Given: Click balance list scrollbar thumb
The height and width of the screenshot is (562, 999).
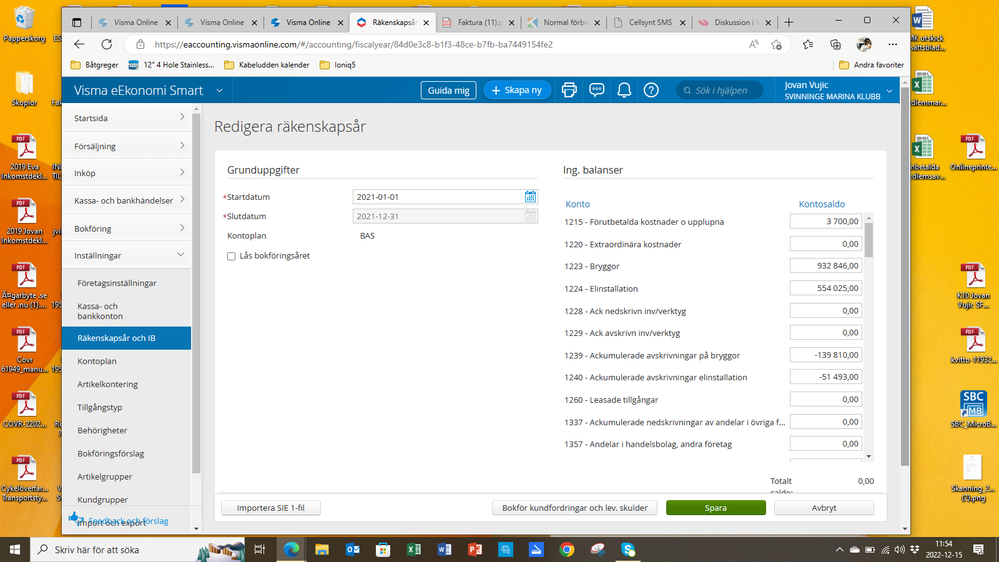Looking at the screenshot, I should [868, 240].
